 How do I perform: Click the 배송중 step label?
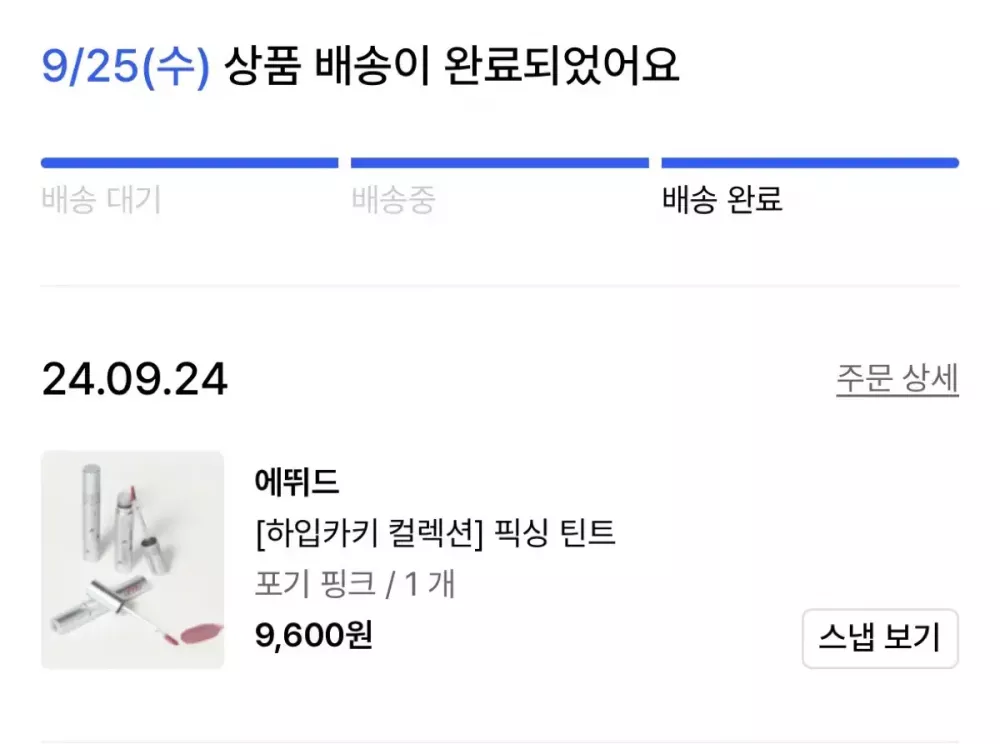[x=393, y=200]
